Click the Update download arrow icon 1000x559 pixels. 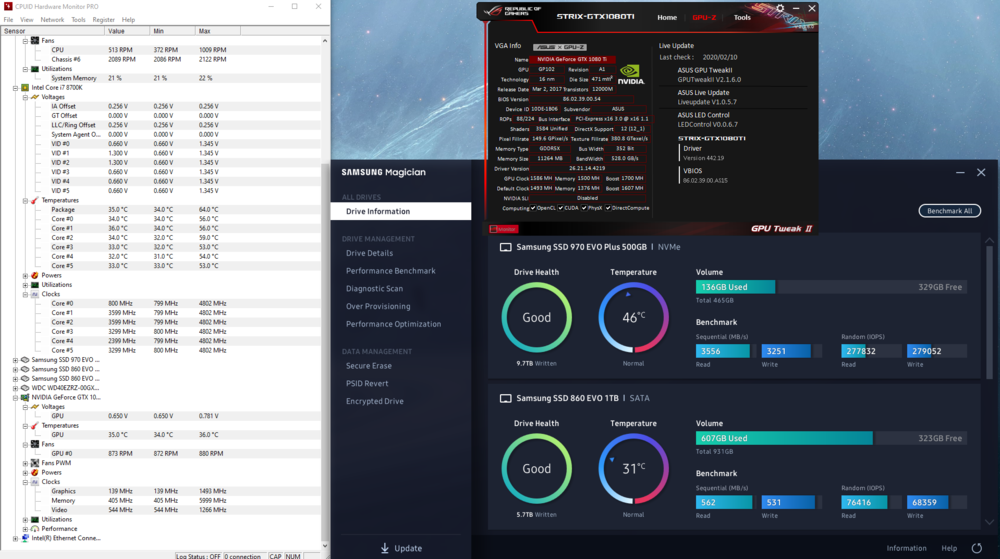385,548
